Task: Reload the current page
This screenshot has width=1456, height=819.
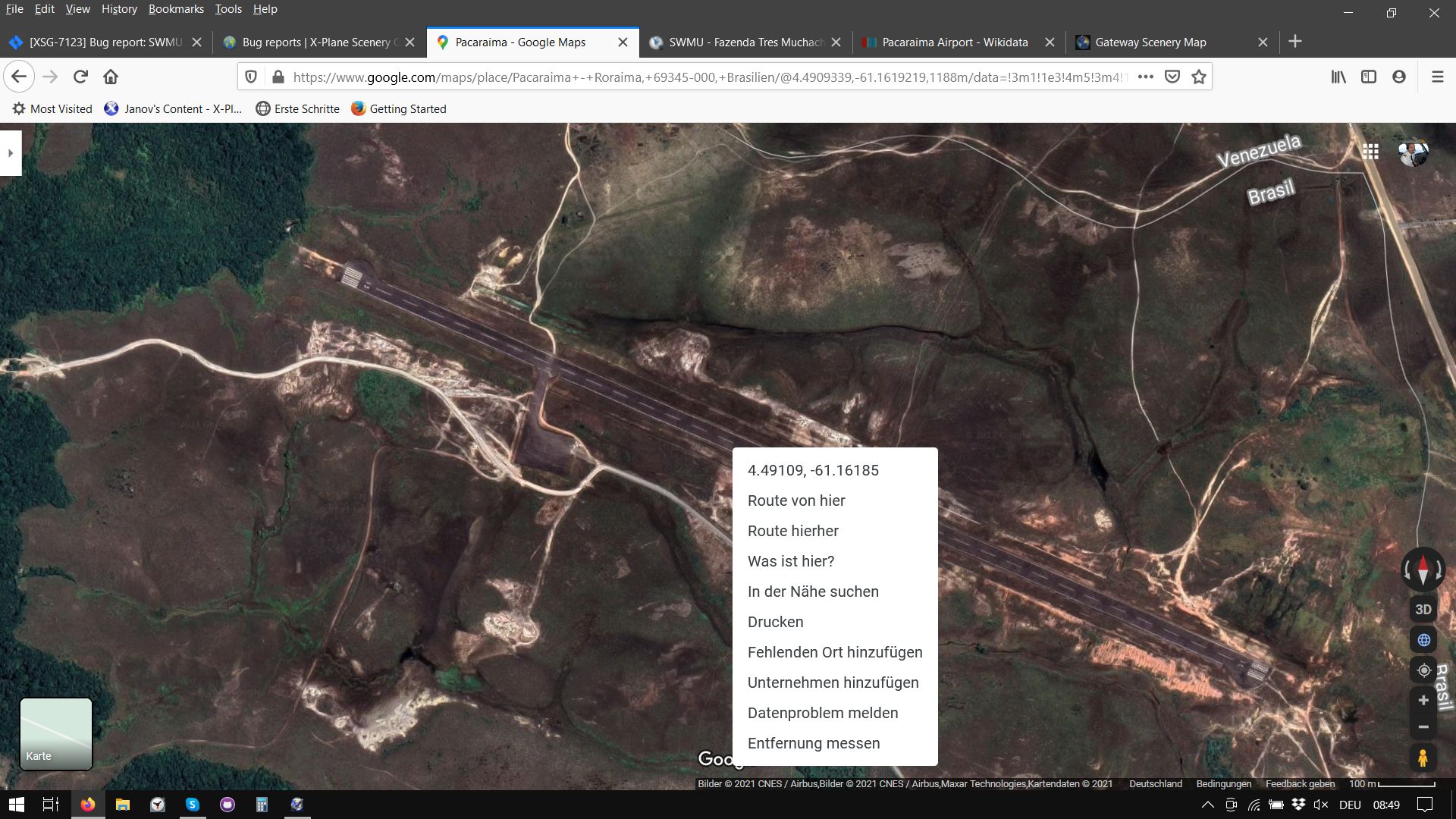Action: coord(80,77)
